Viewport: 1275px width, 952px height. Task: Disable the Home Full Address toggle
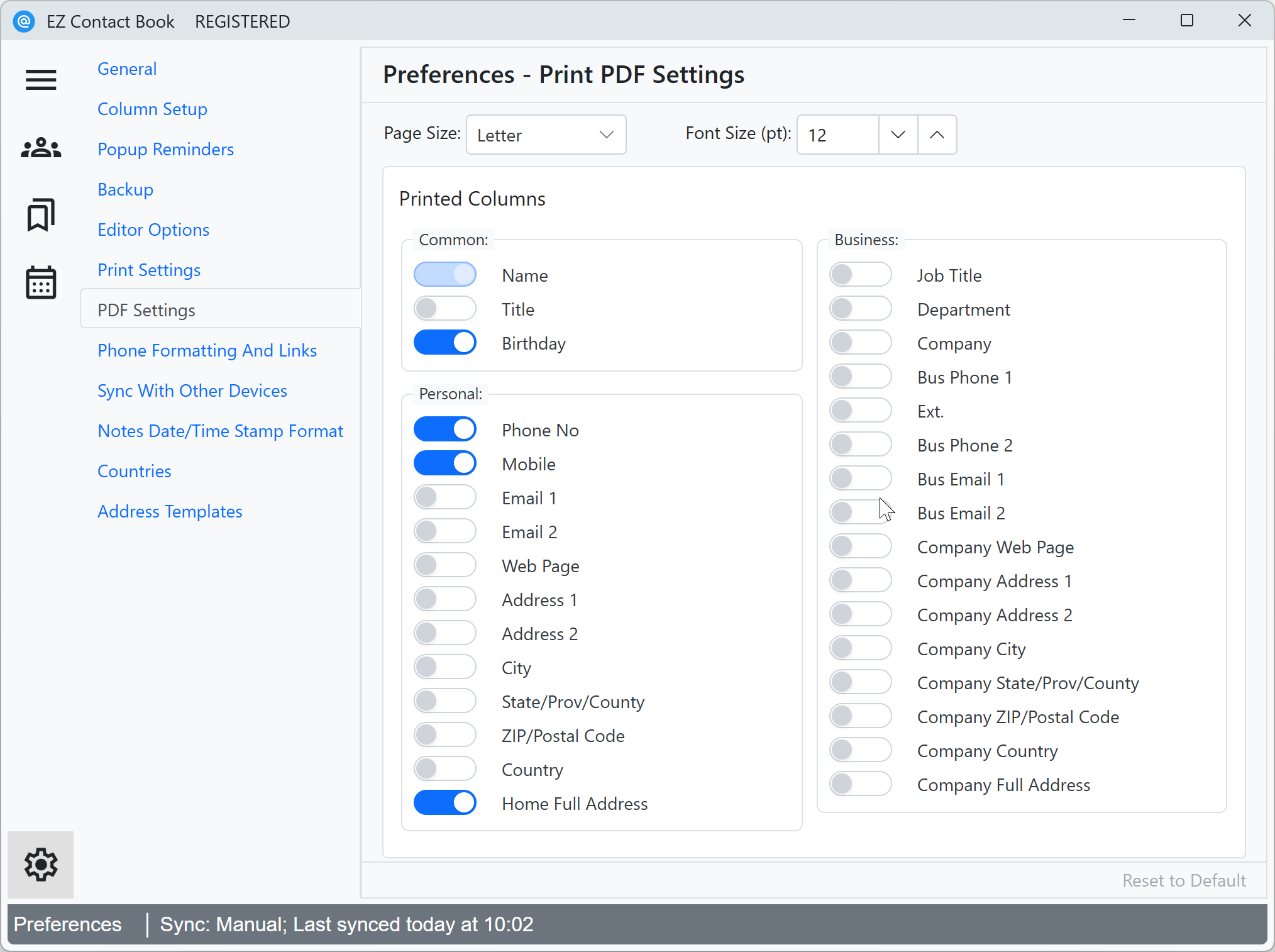(445, 803)
